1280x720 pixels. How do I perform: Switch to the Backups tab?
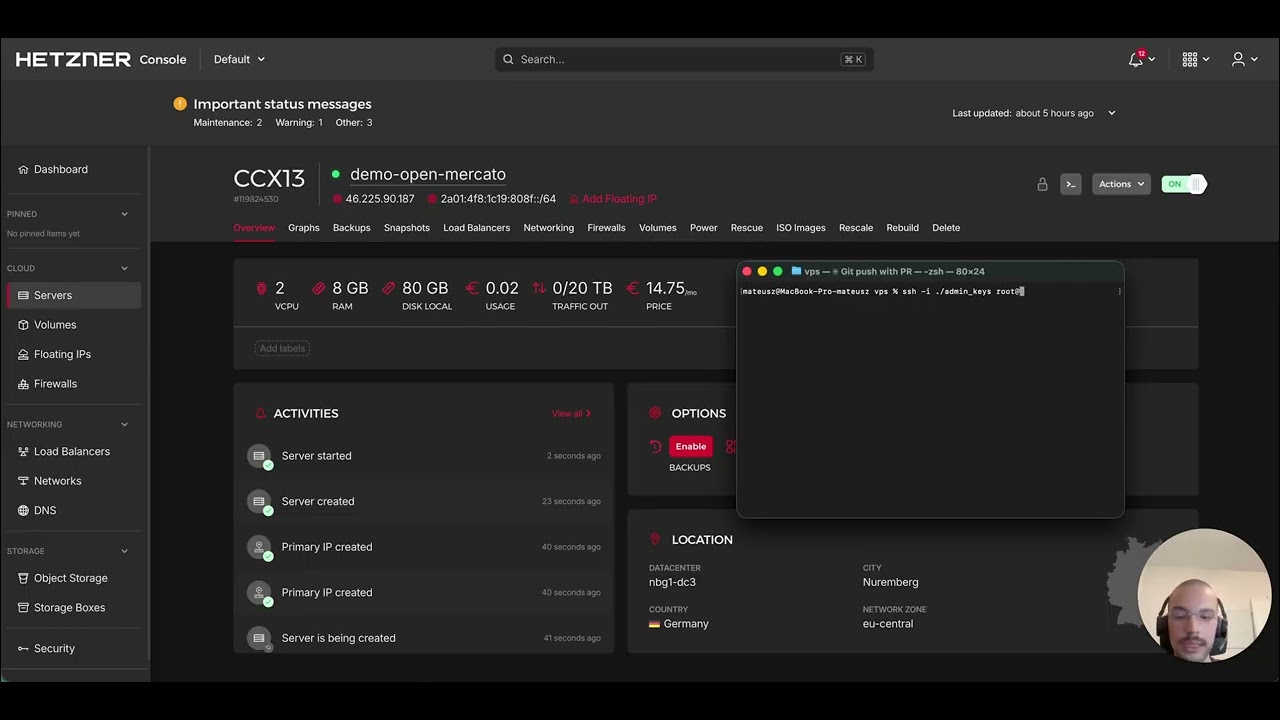coord(351,228)
